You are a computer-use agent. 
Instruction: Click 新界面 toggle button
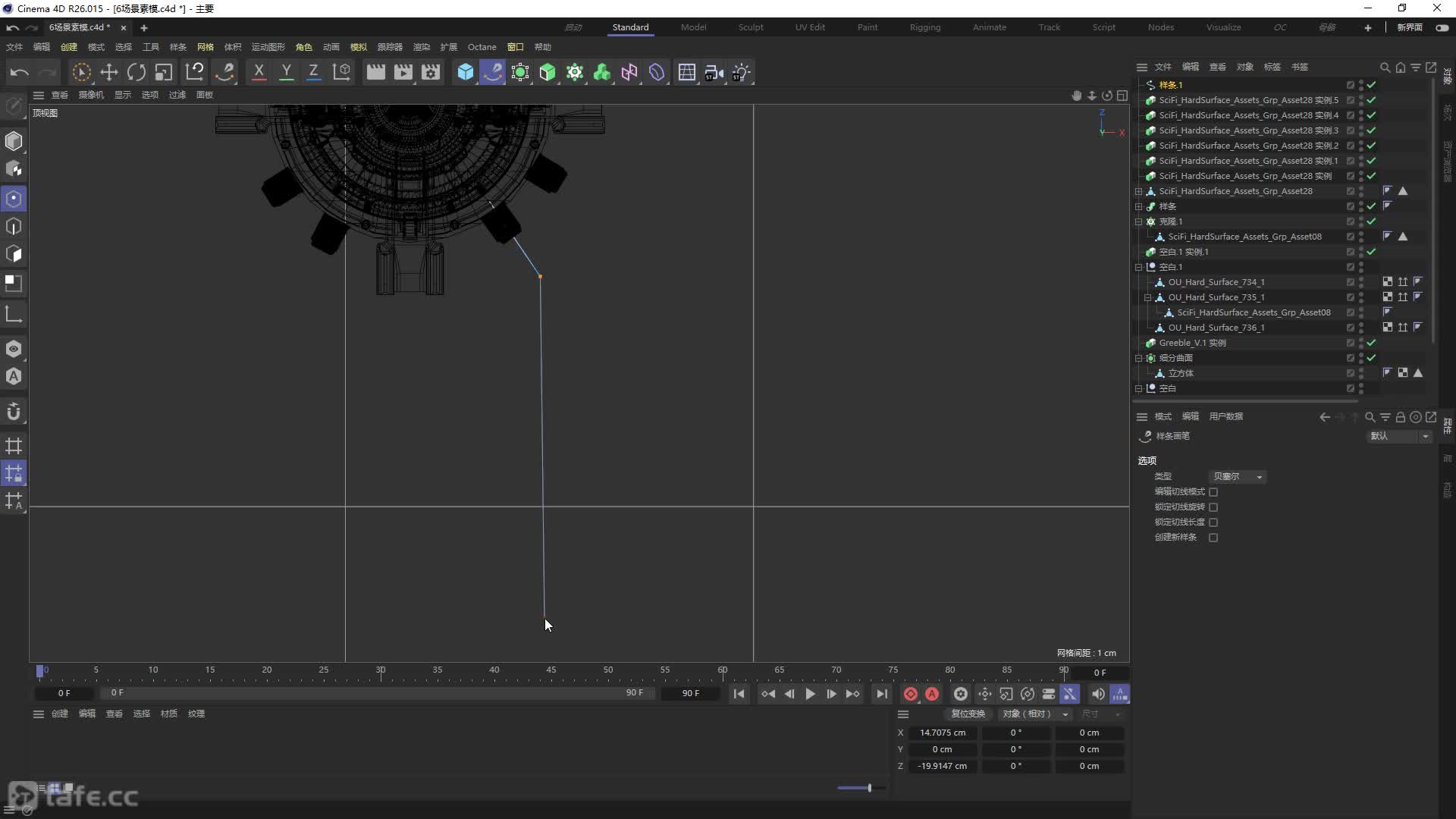point(1442,27)
